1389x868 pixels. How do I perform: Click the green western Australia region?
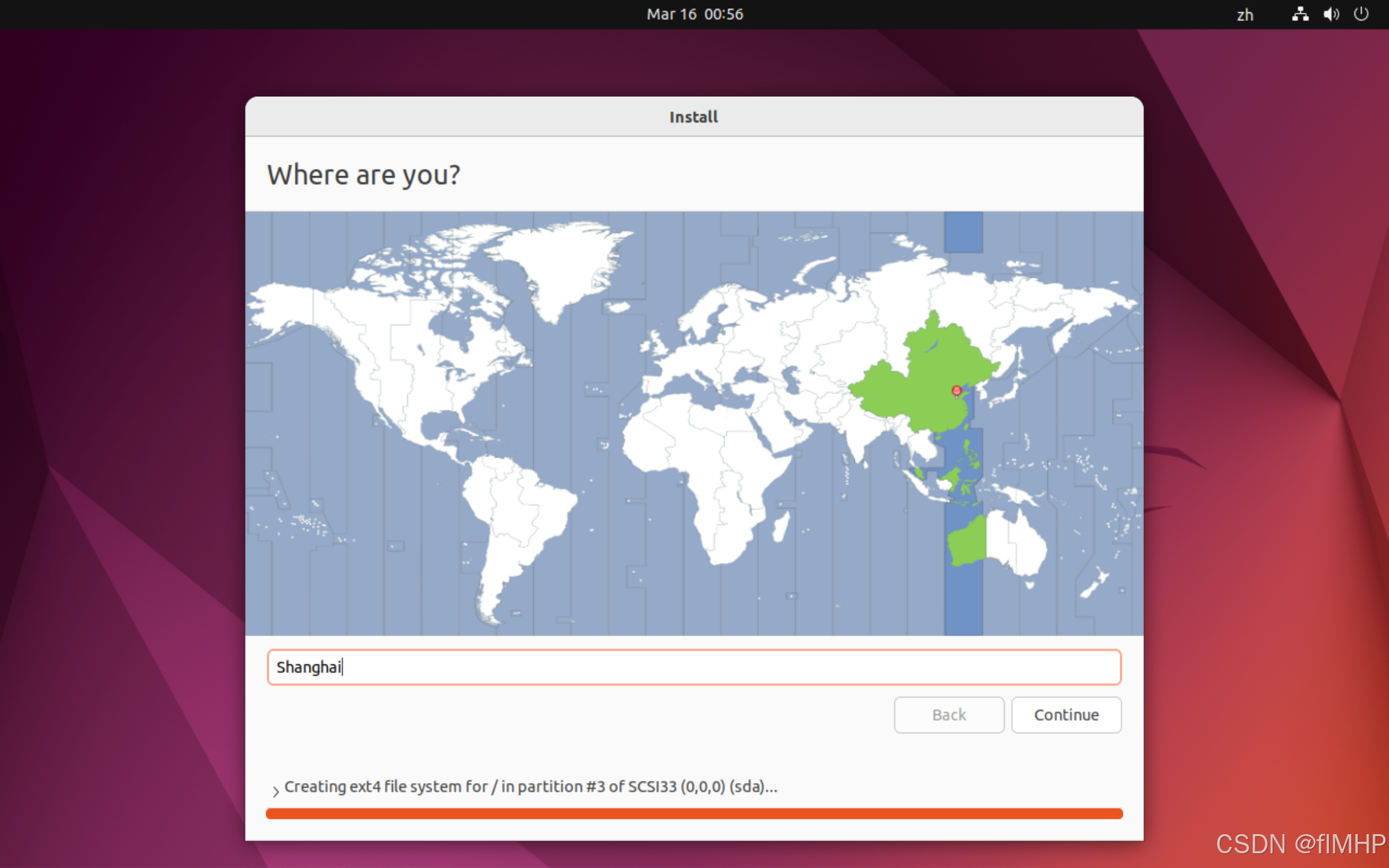(x=967, y=542)
